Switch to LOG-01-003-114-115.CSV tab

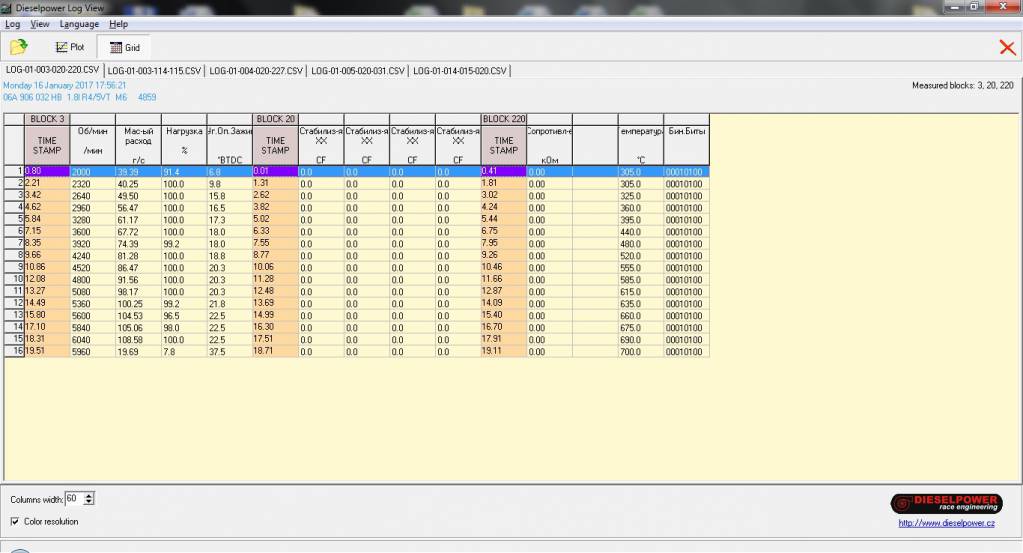tap(154, 71)
